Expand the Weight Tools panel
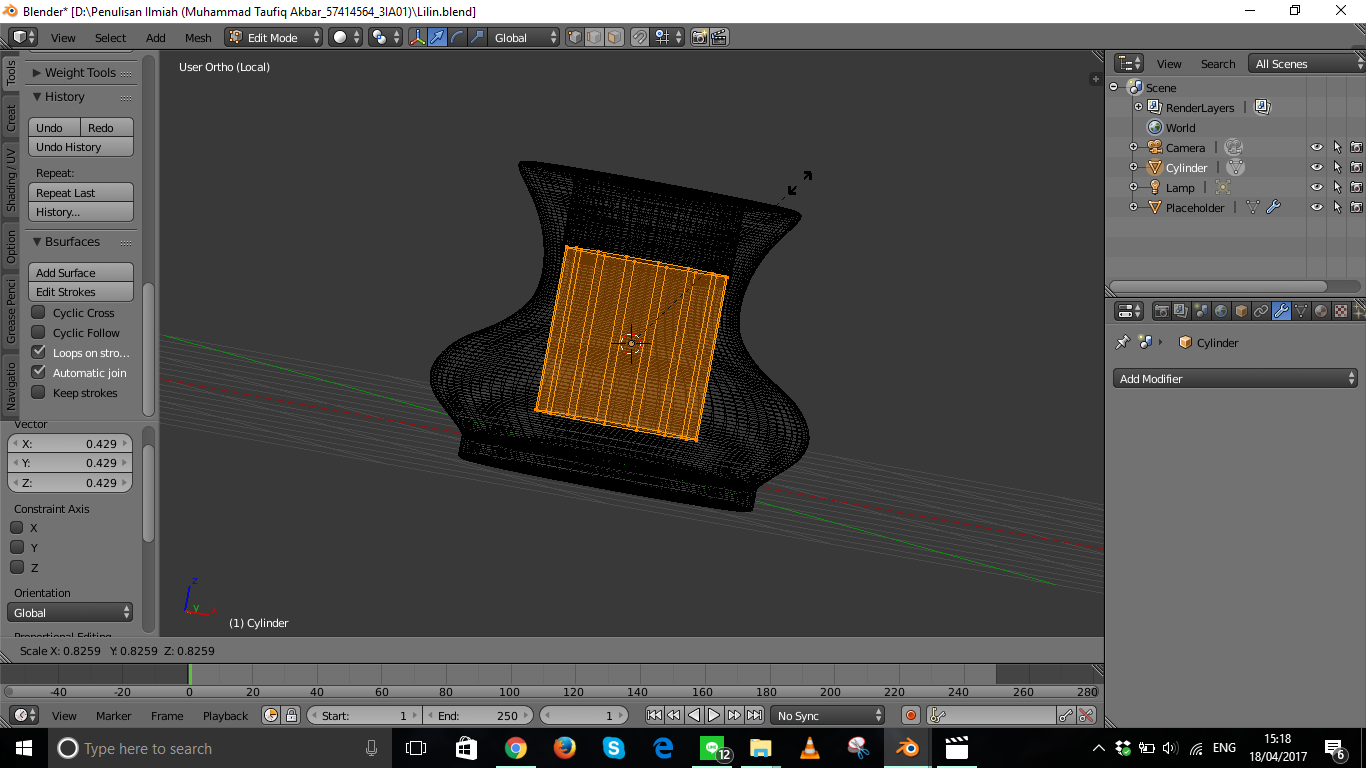 [38, 72]
